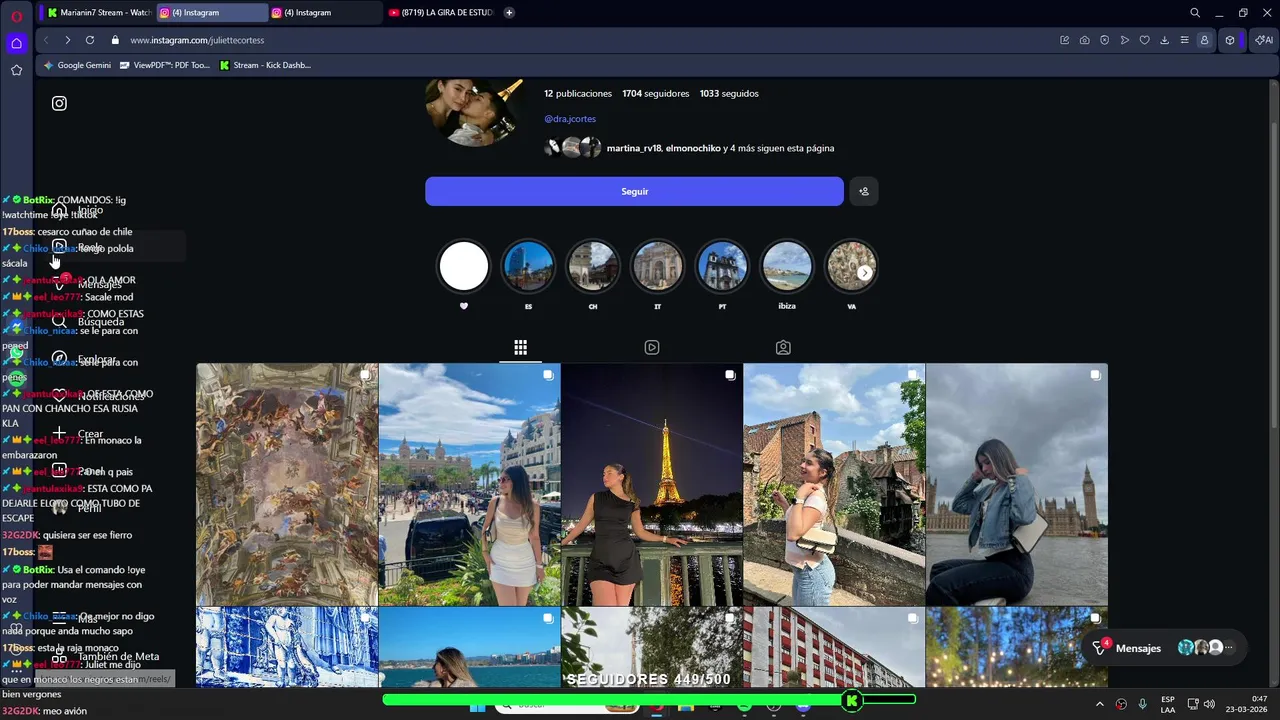Screen dimensions: 1280x720
Task: Open the browser profile icon
Action: [1205, 40]
